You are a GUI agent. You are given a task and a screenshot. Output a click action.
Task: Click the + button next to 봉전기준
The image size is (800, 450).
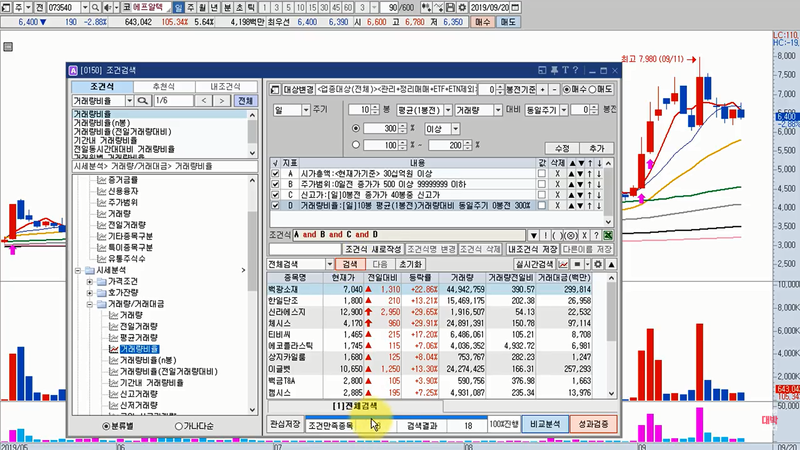pyautogui.click(x=542, y=89)
